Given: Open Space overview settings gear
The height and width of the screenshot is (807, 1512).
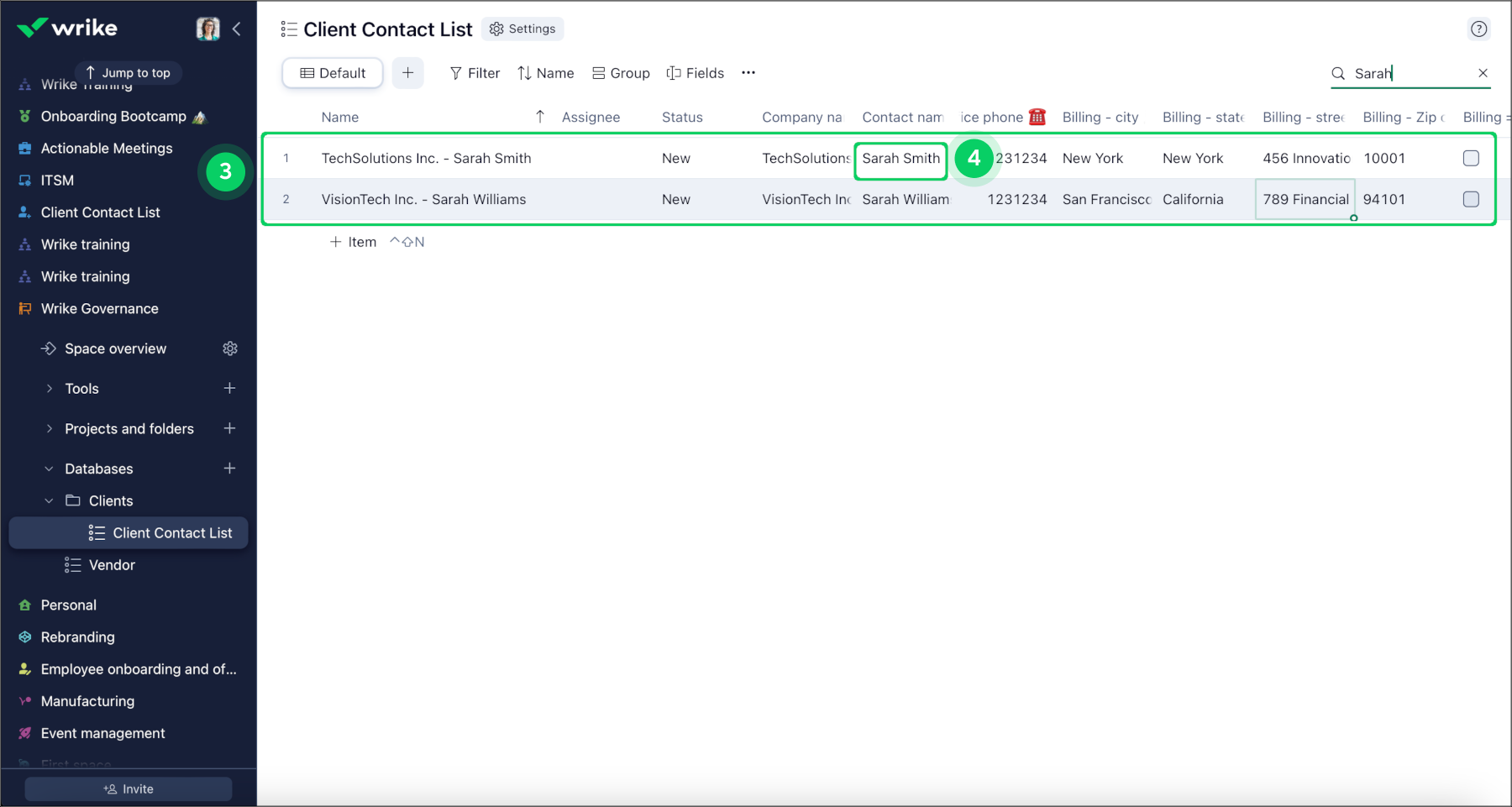Looking at the screenshot, I should pos(230,348).
